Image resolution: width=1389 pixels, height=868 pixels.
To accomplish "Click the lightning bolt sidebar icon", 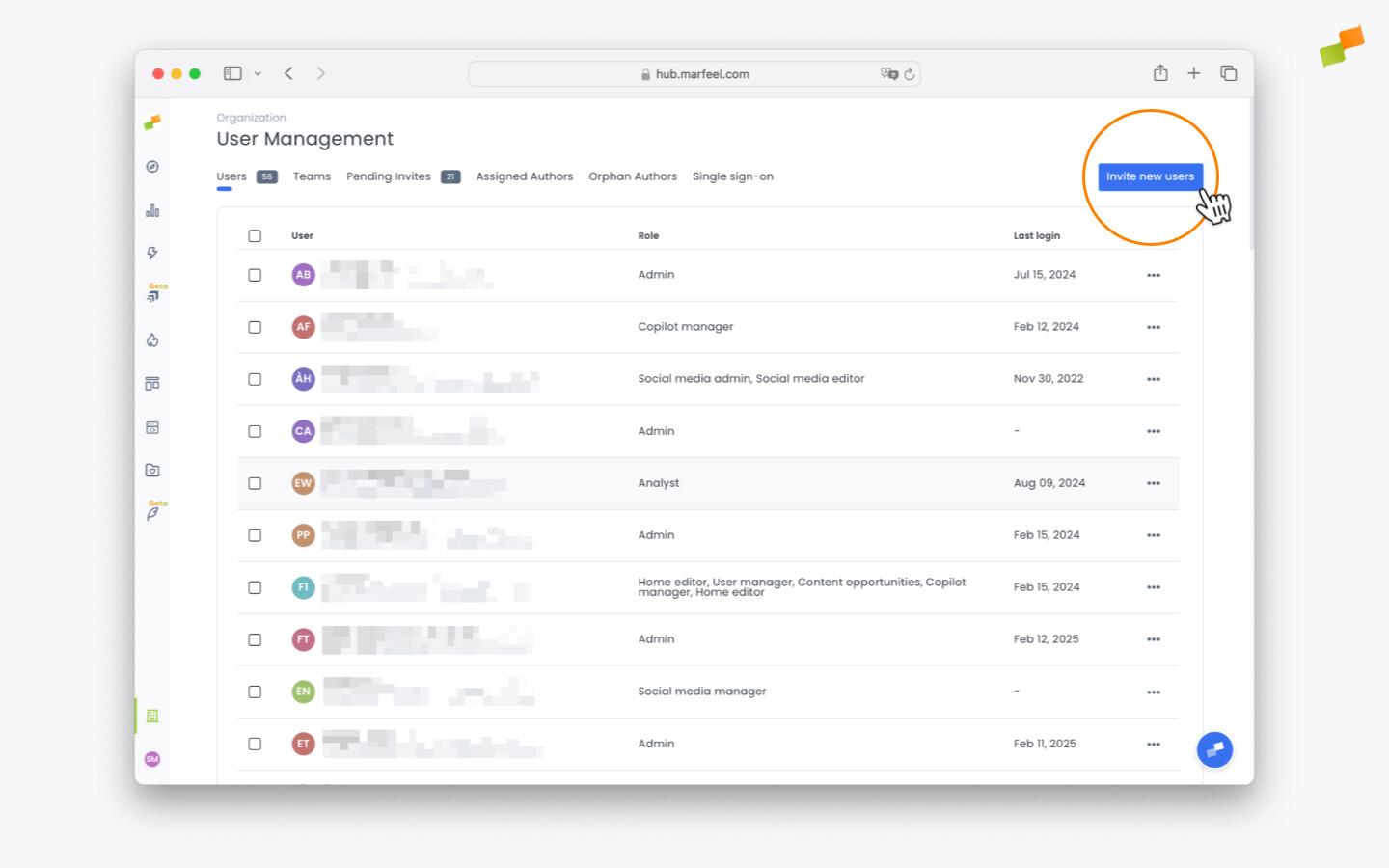I will 151,253.
